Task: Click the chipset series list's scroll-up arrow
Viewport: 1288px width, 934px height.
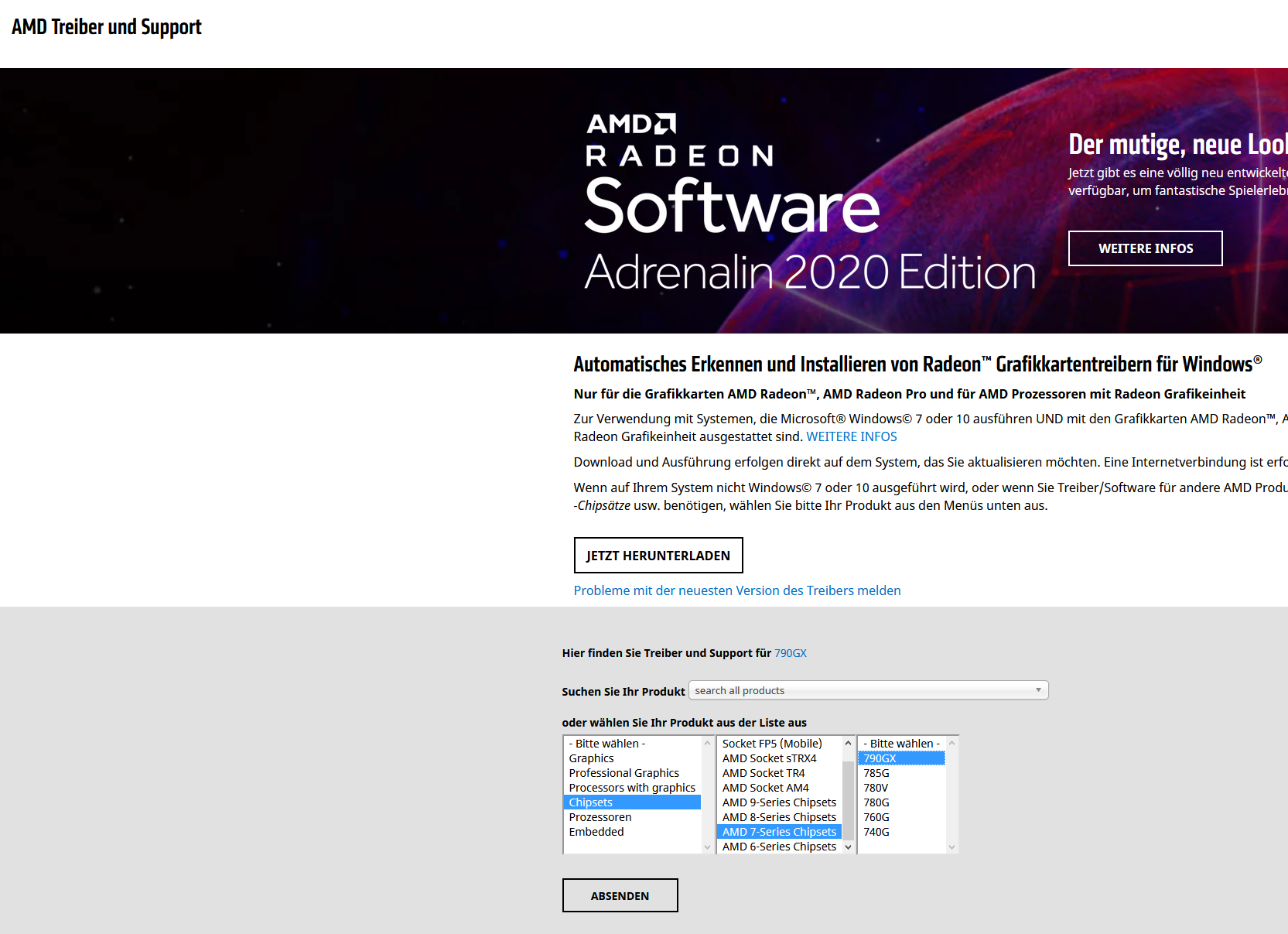Action: point(848,743)
